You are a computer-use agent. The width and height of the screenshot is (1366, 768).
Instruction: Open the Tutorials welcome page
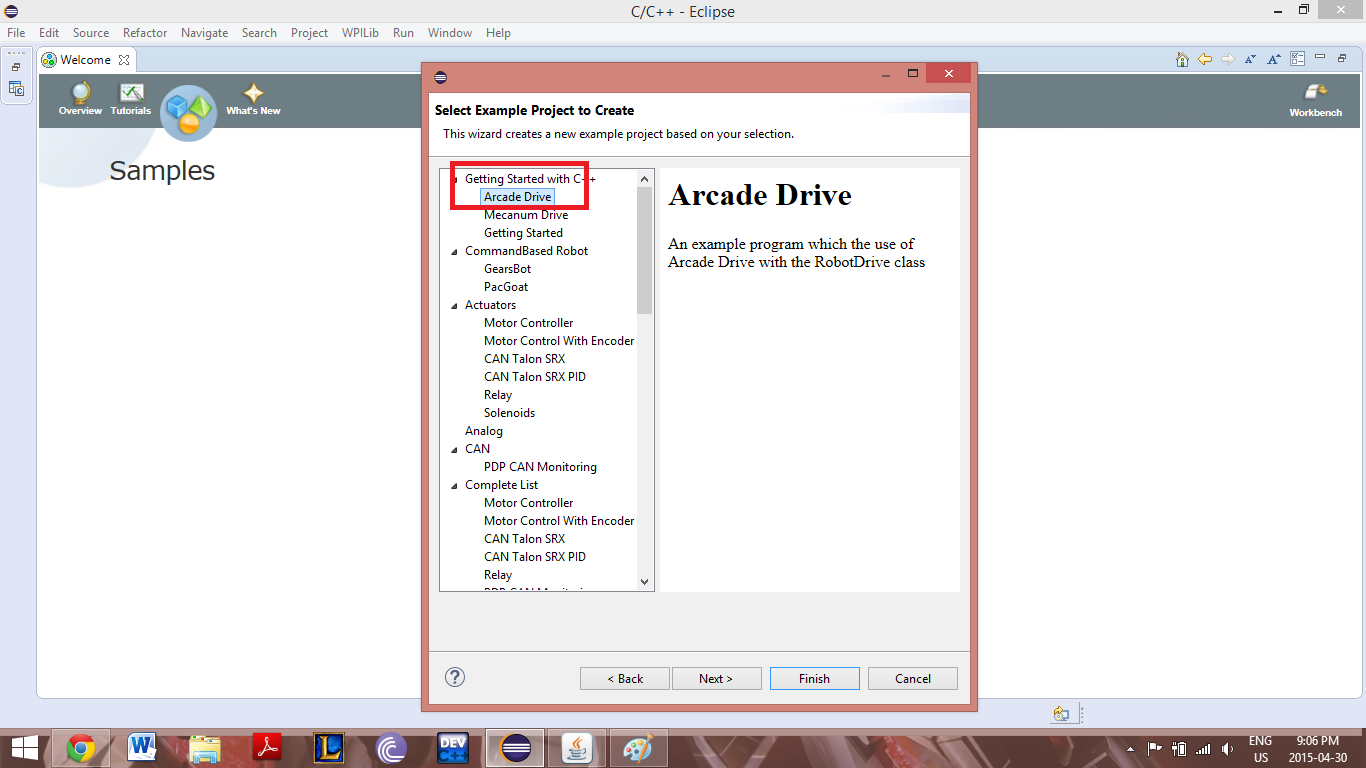click(131, 100)
